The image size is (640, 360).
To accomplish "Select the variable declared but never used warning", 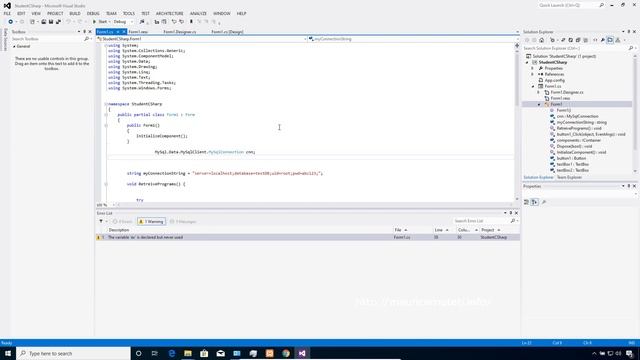I will [x=308, y=238].
